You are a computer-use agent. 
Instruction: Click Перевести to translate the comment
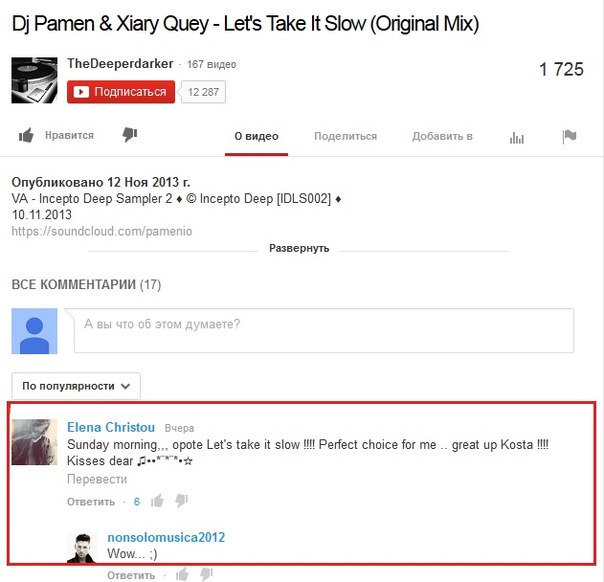97,479
